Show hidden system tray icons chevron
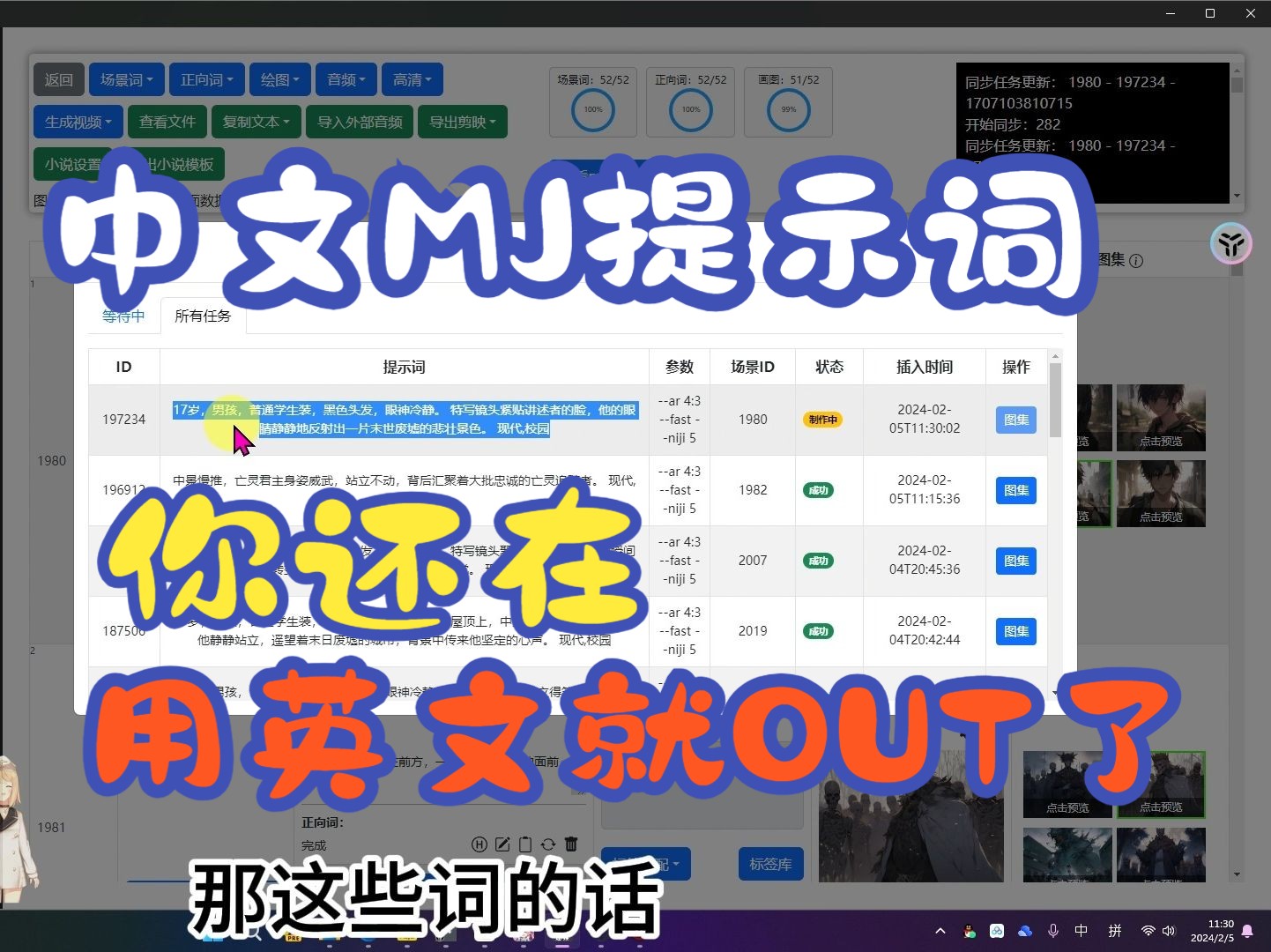 pos(940,931)
